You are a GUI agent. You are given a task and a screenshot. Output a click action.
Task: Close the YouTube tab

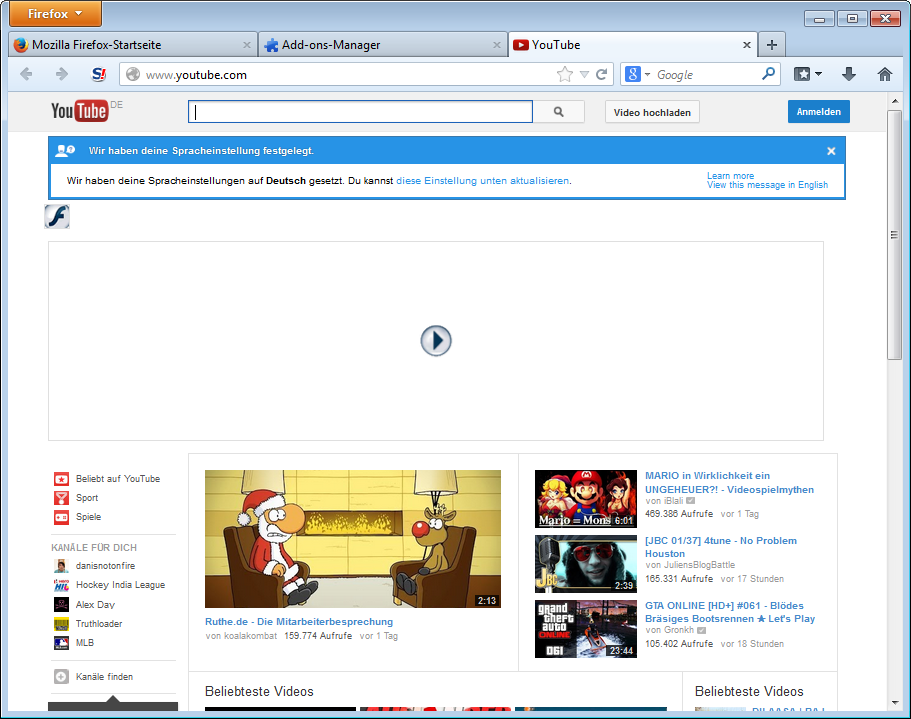point(747,45)
